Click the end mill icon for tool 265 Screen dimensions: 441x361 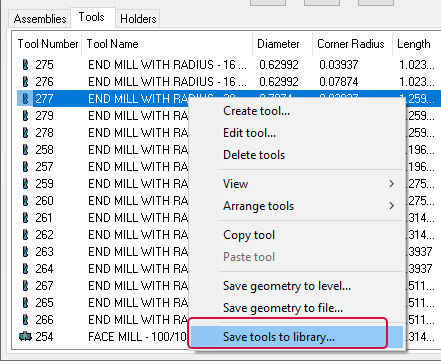click(x=25, y=303)
